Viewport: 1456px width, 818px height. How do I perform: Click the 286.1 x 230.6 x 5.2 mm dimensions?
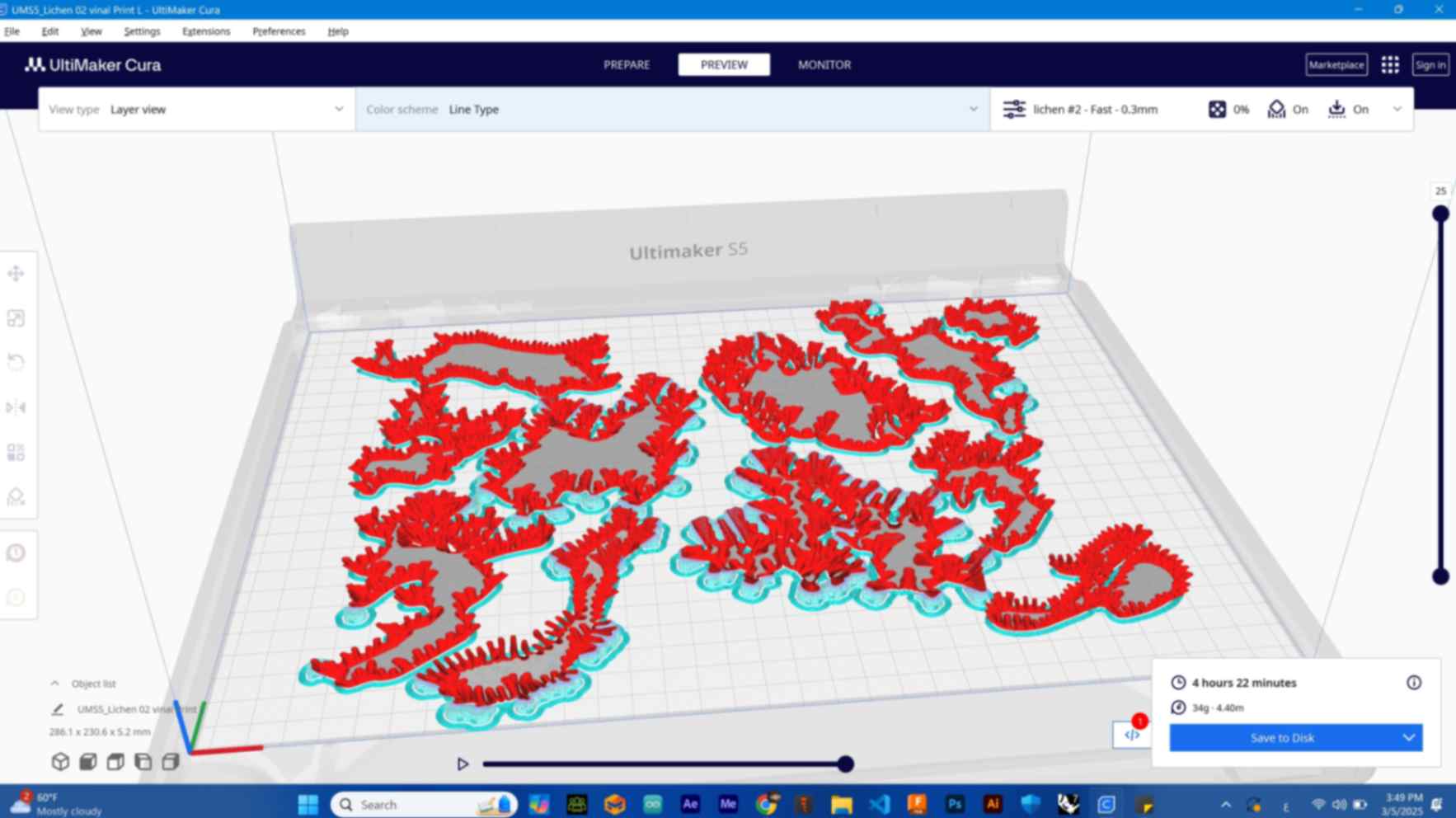tap(100, 731)
